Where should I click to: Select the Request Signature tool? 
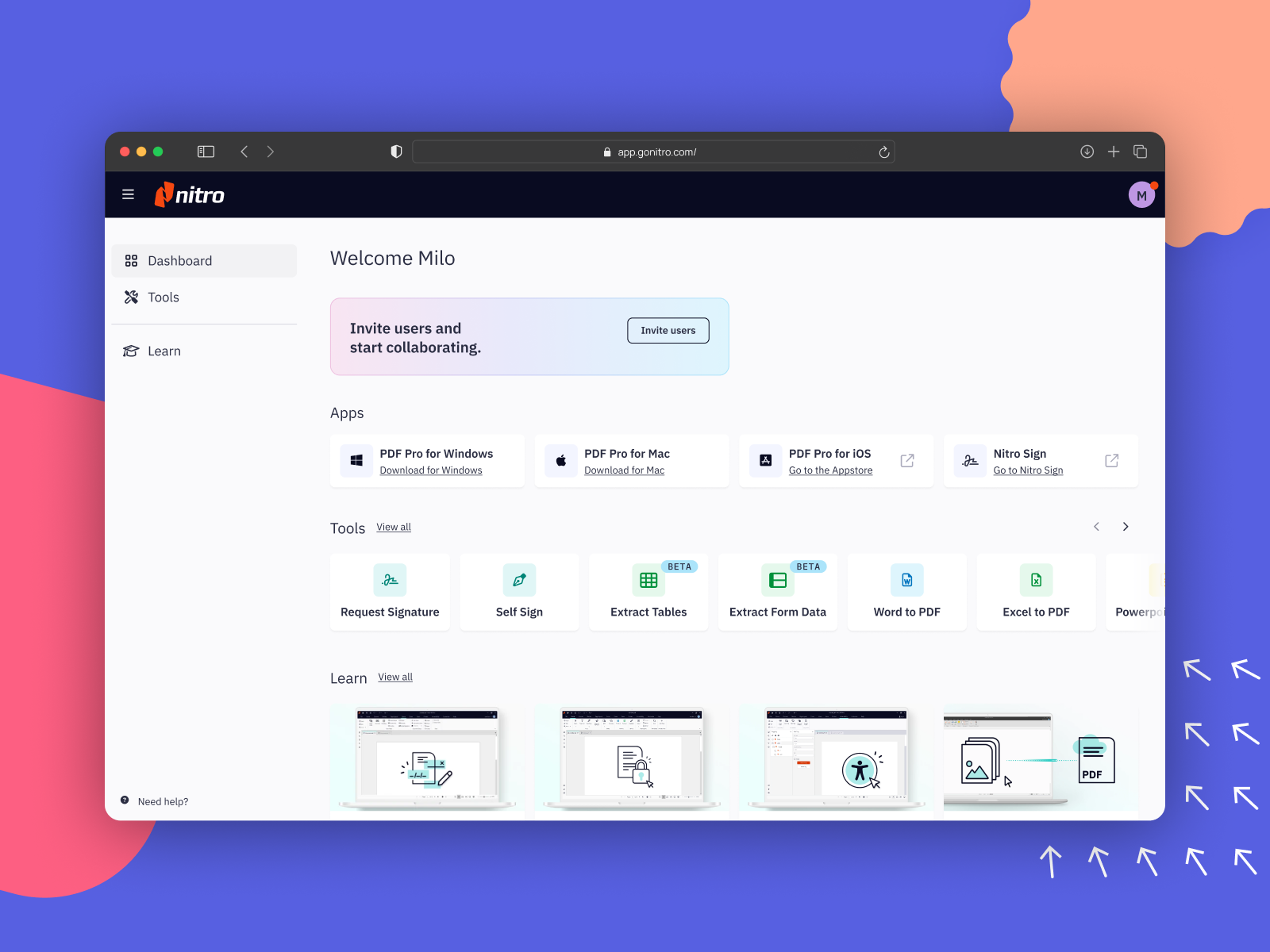tap(390, 591)
